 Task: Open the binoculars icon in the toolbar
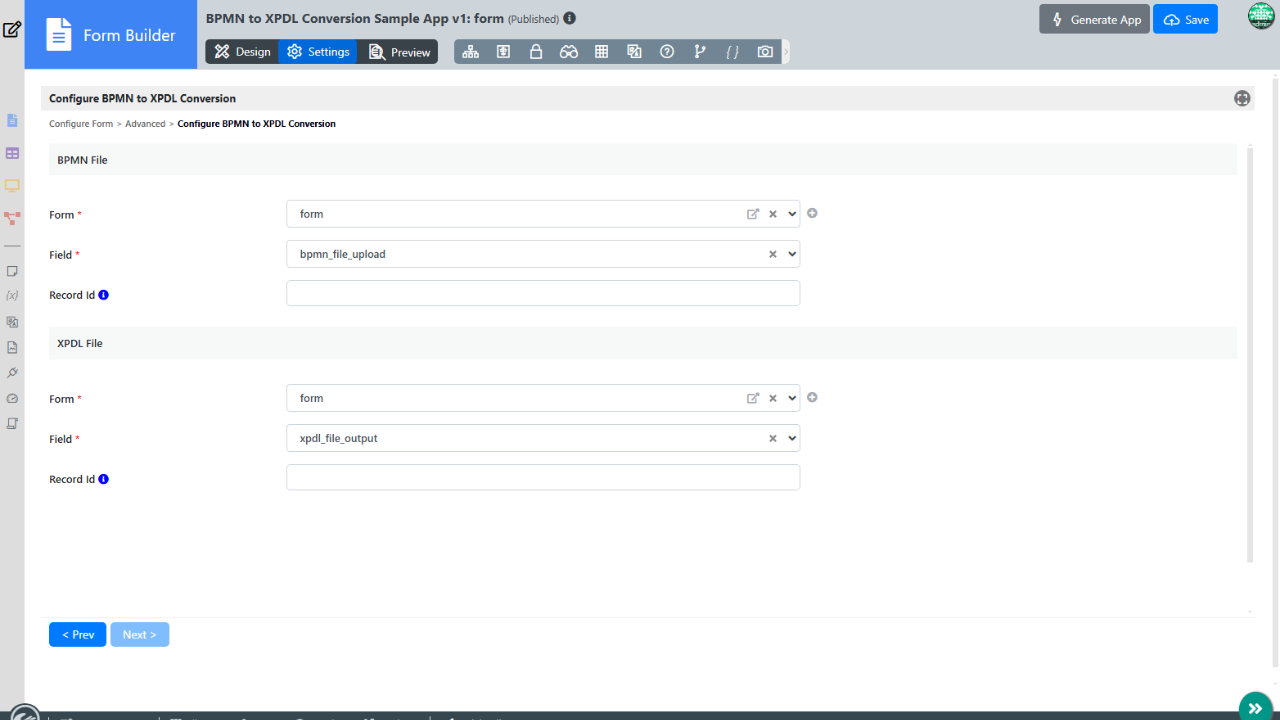tap(569, 52)
